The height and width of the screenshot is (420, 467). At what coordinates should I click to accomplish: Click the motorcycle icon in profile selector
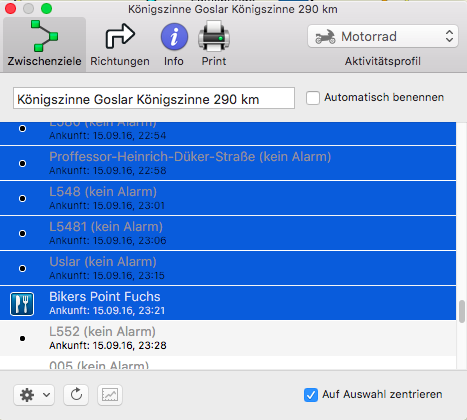pyautogui.click(x=325, y=37)
